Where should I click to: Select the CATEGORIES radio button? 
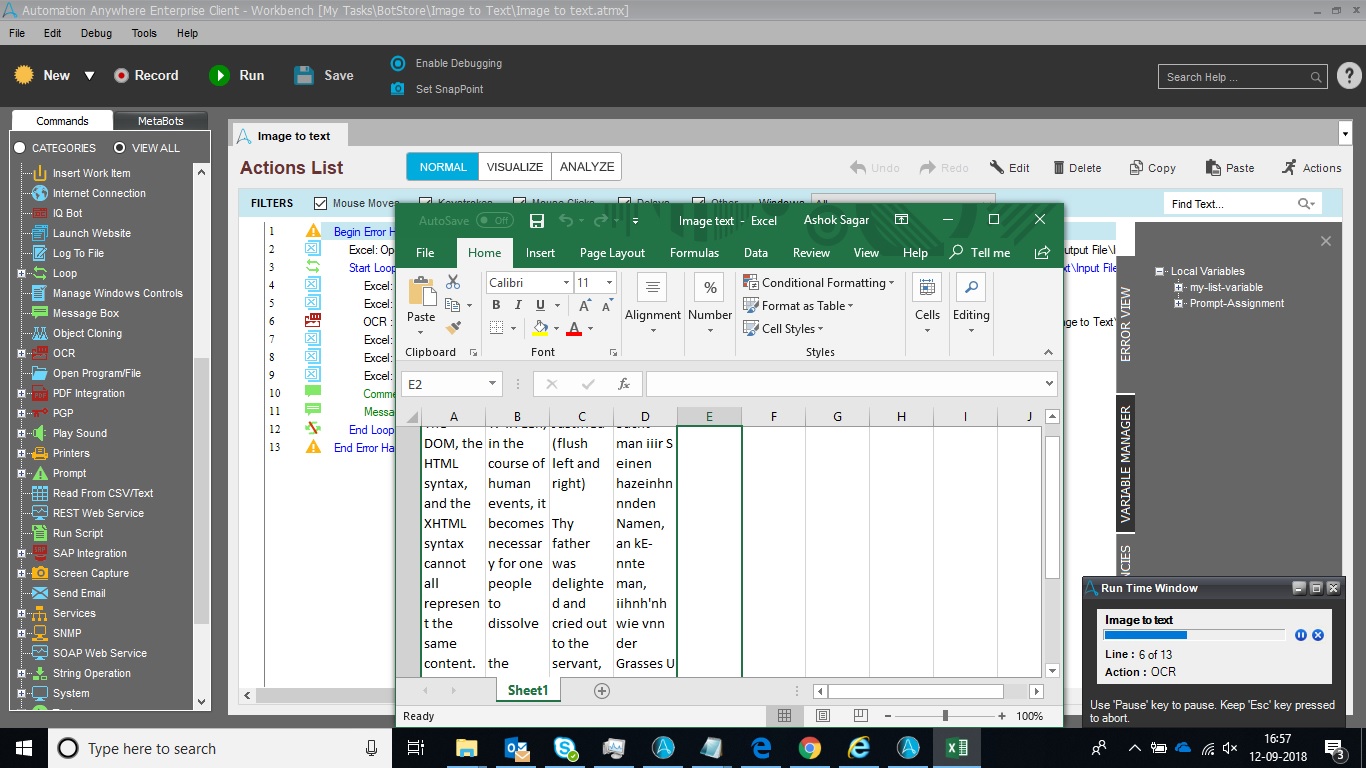point(19,148)
